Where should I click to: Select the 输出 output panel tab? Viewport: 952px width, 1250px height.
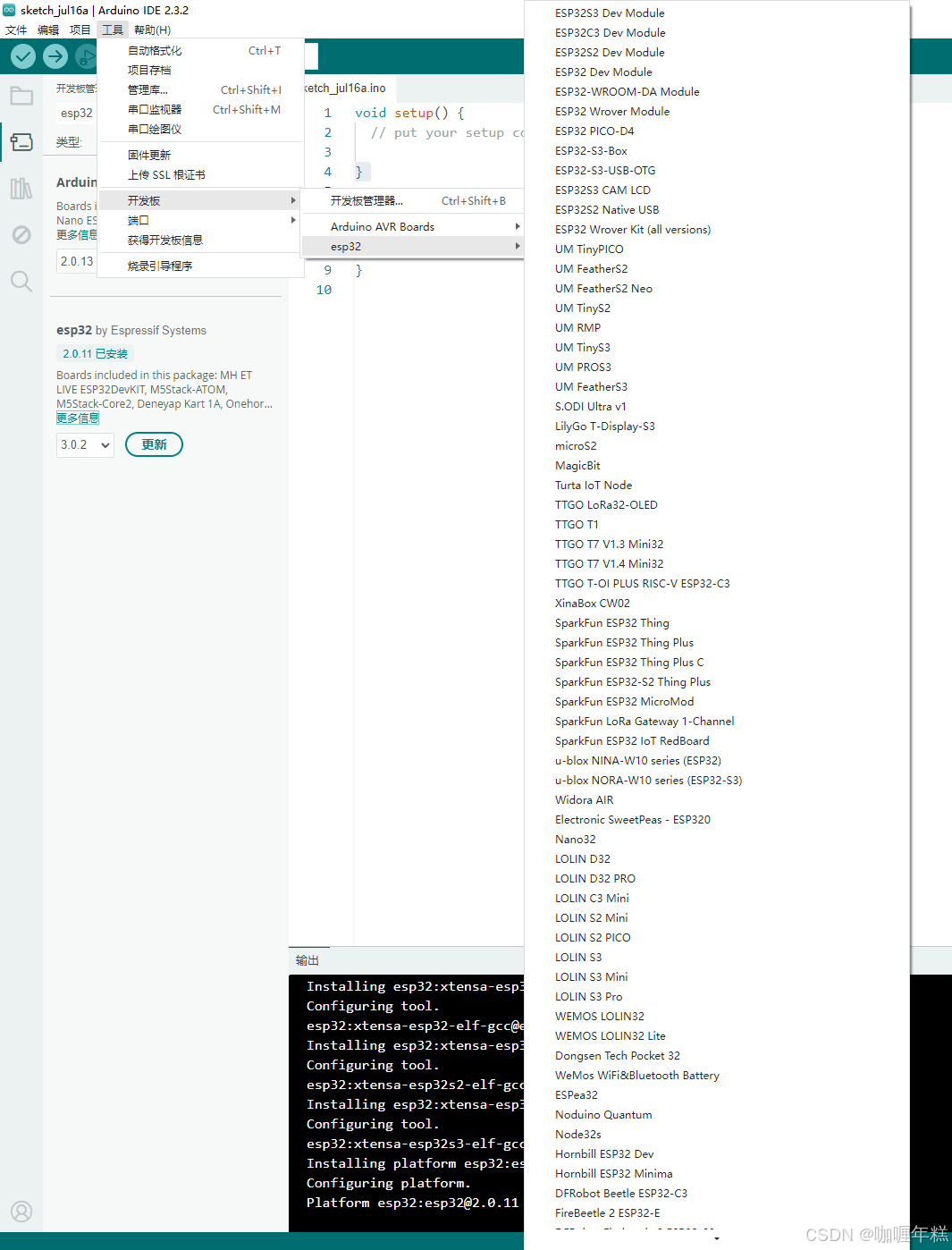click(308, 960)
